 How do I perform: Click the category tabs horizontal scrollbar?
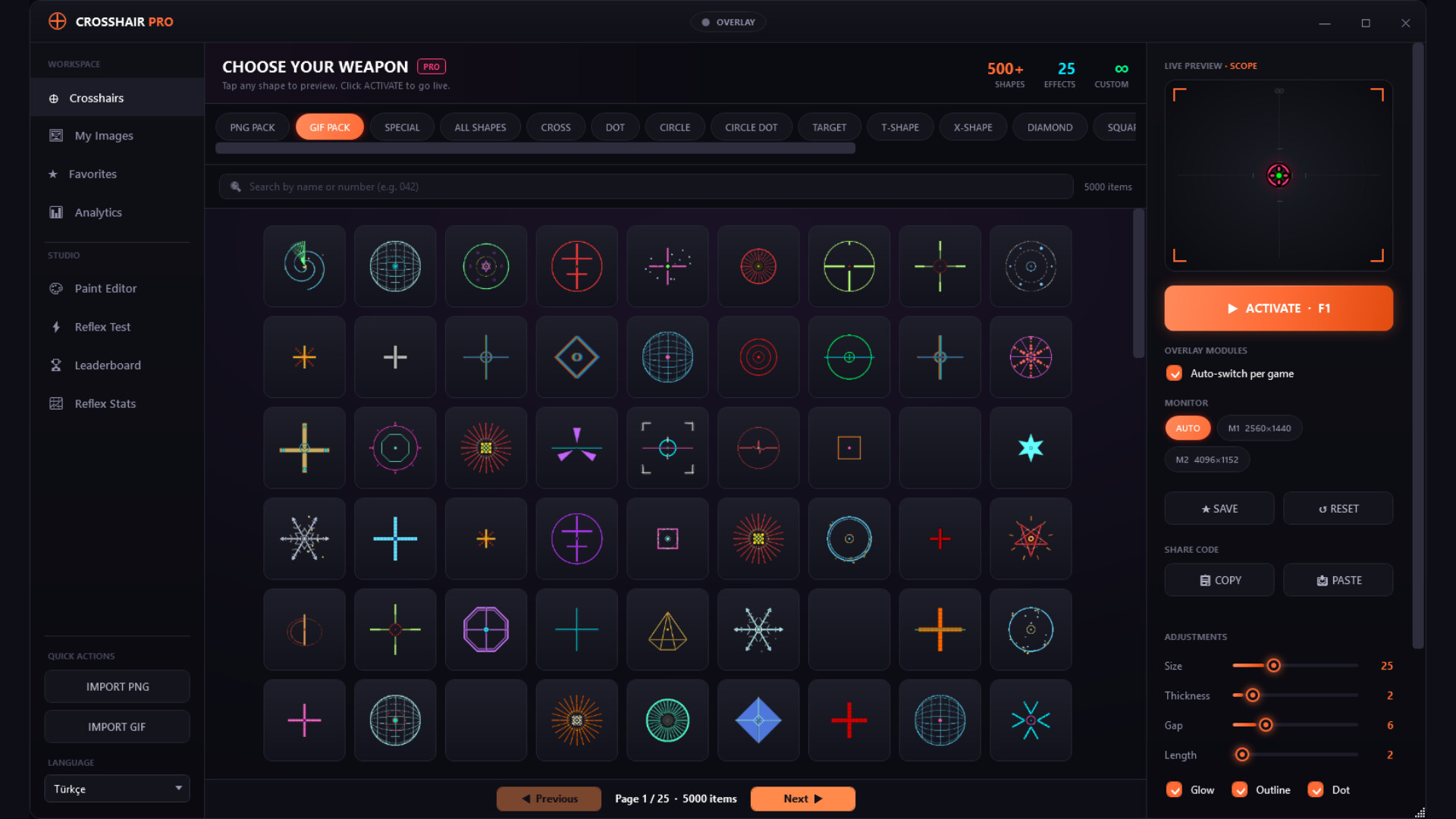[535, 149]
